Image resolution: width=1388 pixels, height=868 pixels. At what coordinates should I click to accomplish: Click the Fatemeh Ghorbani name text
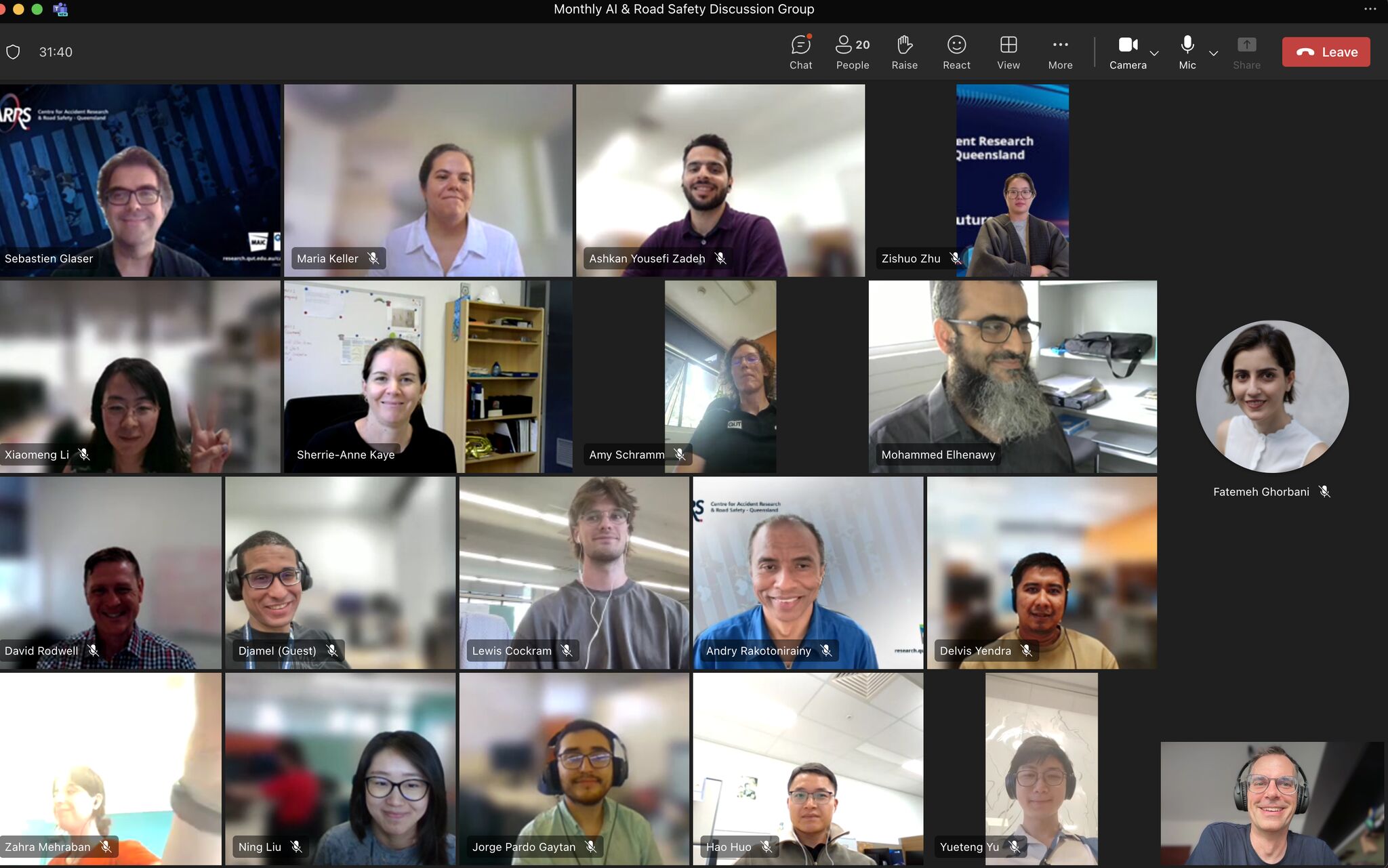coord(1261,492)
